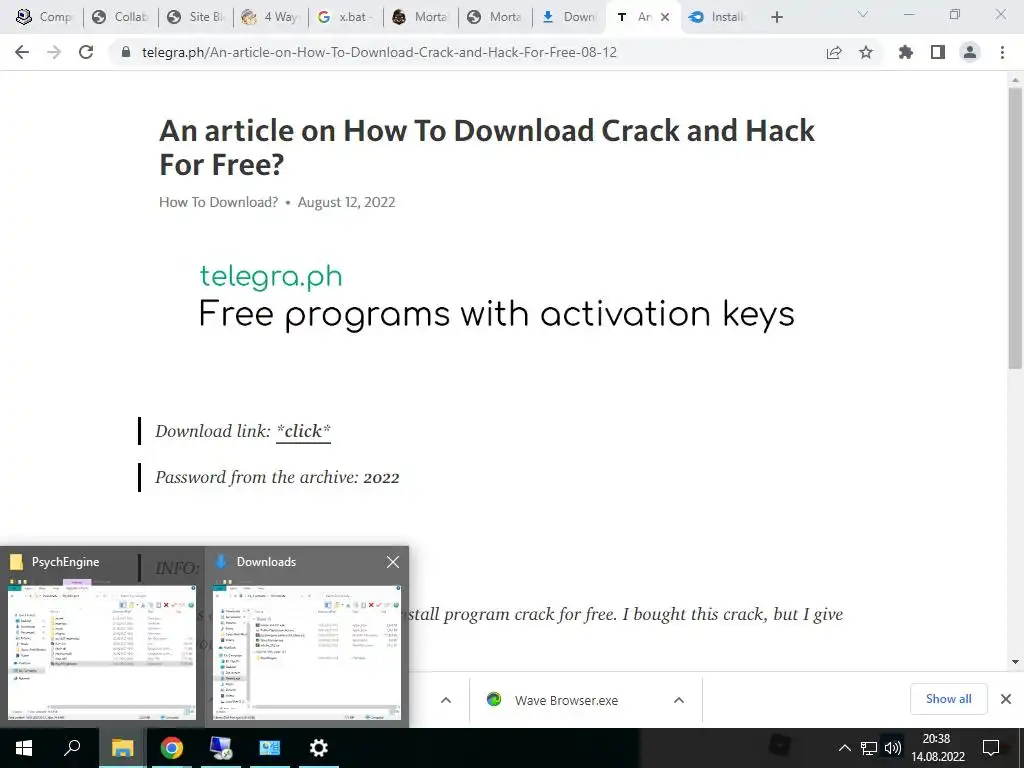1024x768 pixels.
Task: Open Chrome three-dot menu
Action: pos(1002,52)
